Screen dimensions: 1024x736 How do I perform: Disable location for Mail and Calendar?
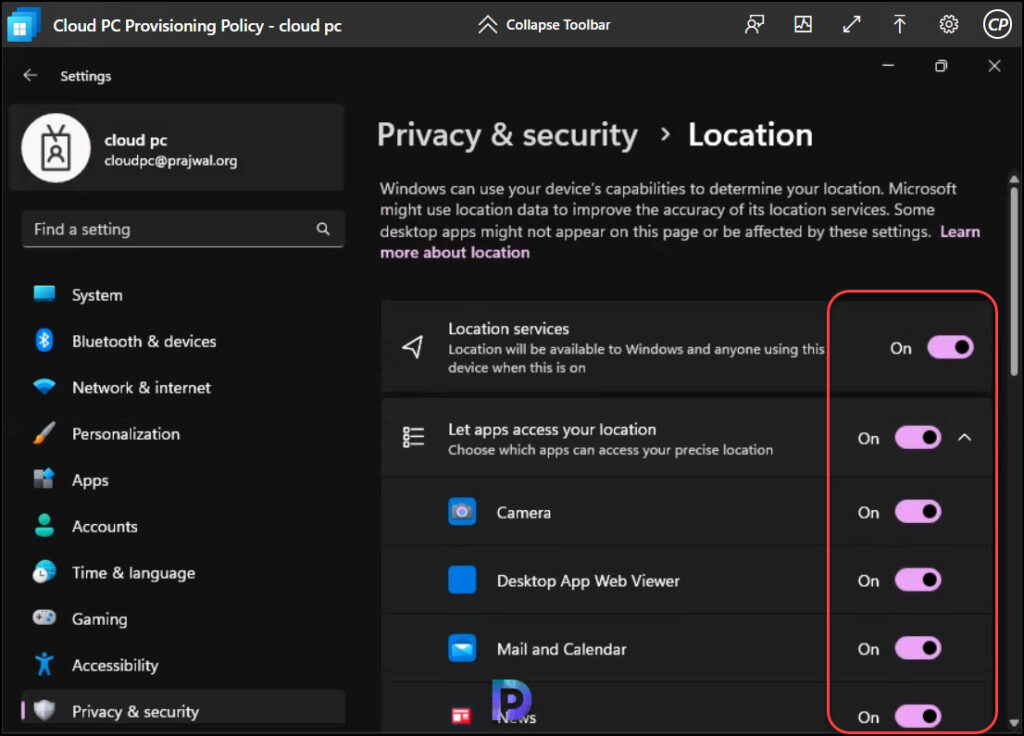918,648
